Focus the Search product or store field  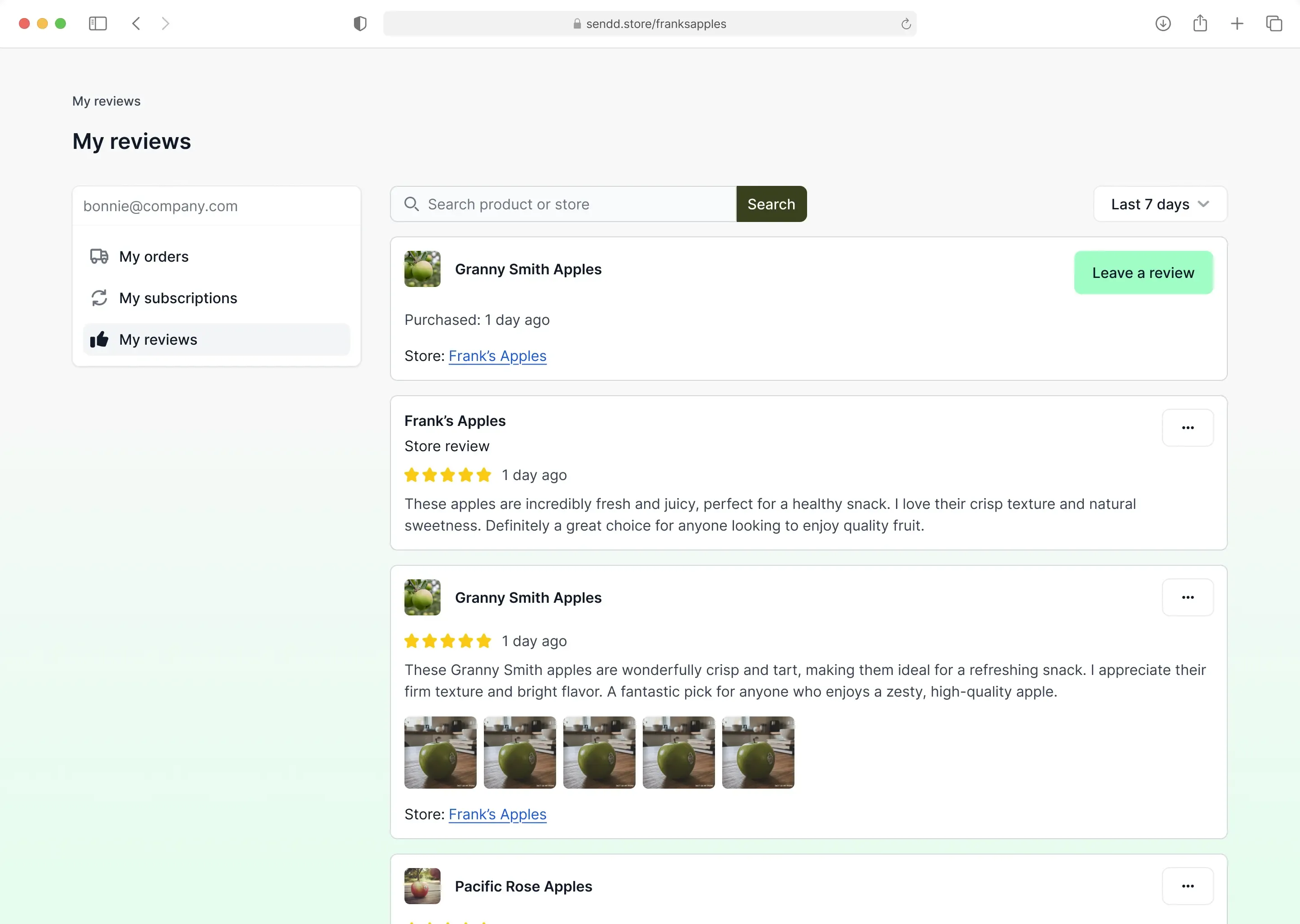tap(563, 203)
